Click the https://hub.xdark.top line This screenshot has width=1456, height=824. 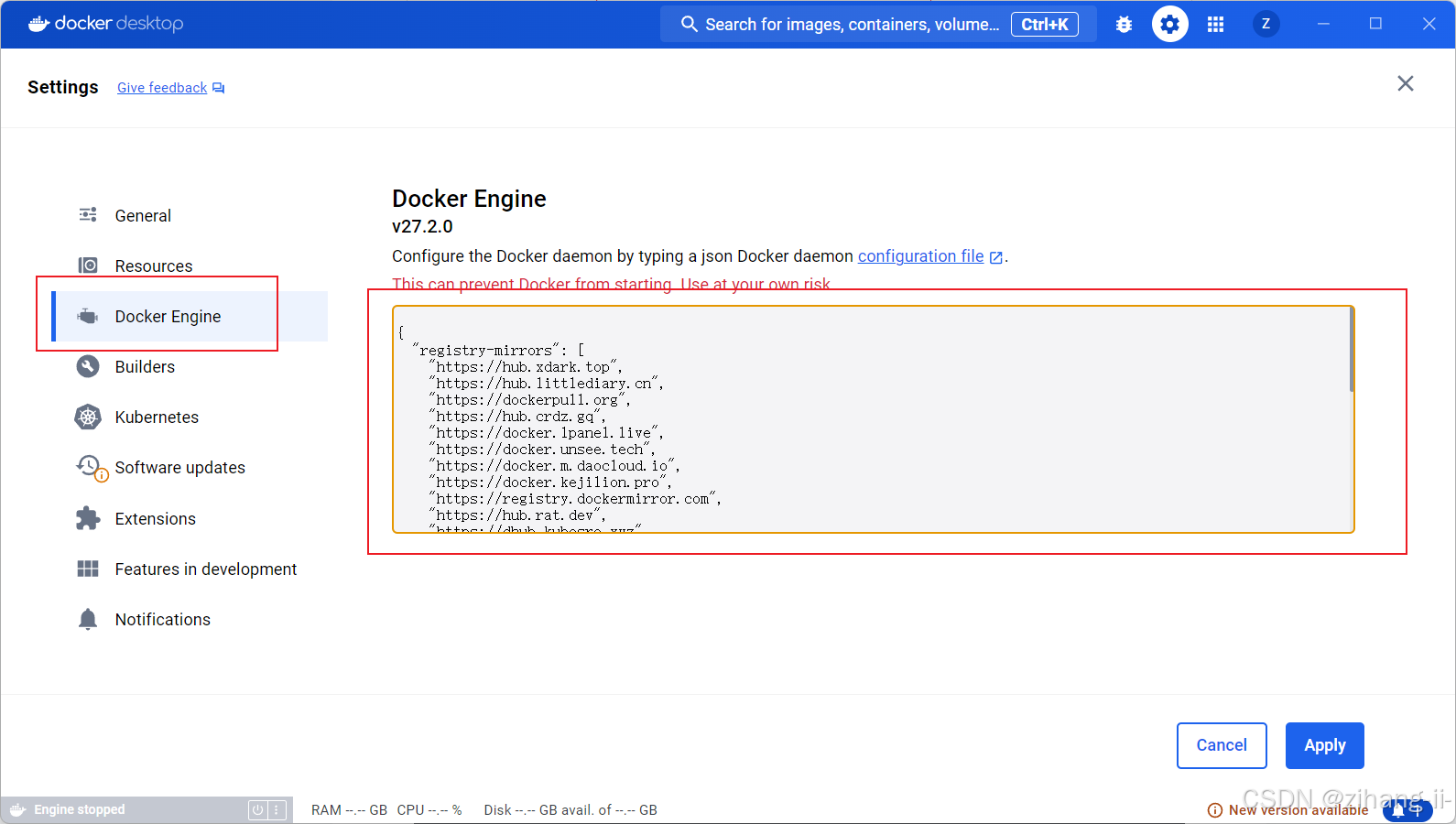526,367
